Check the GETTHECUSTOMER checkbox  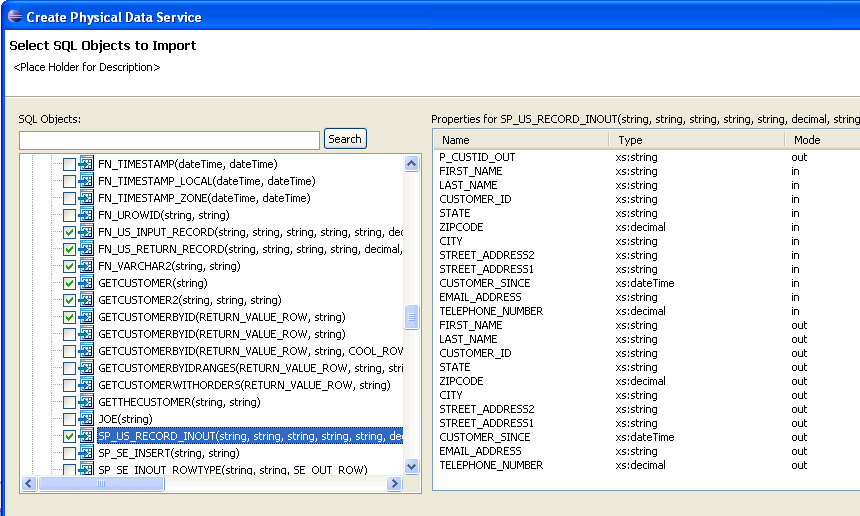[x=69, y=402]
